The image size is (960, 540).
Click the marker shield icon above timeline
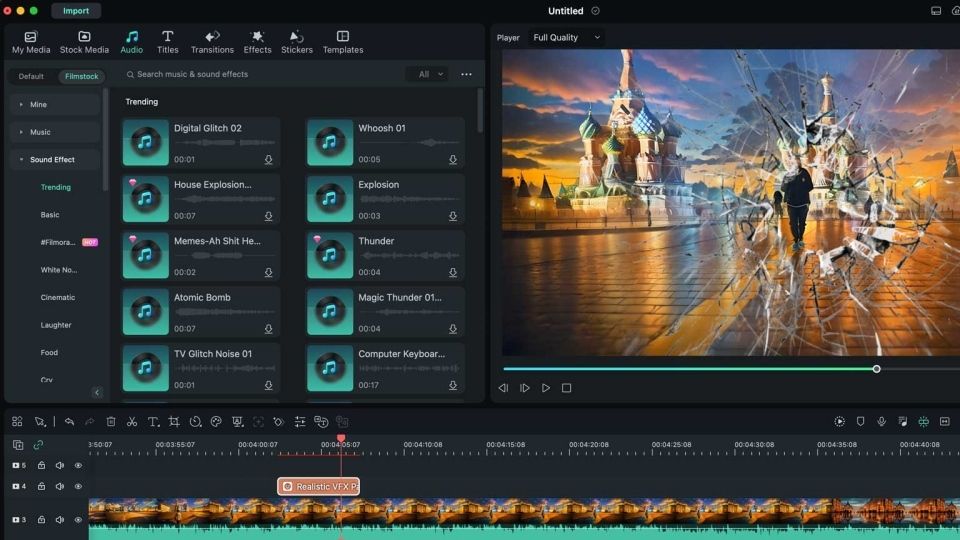pos(860,422)
